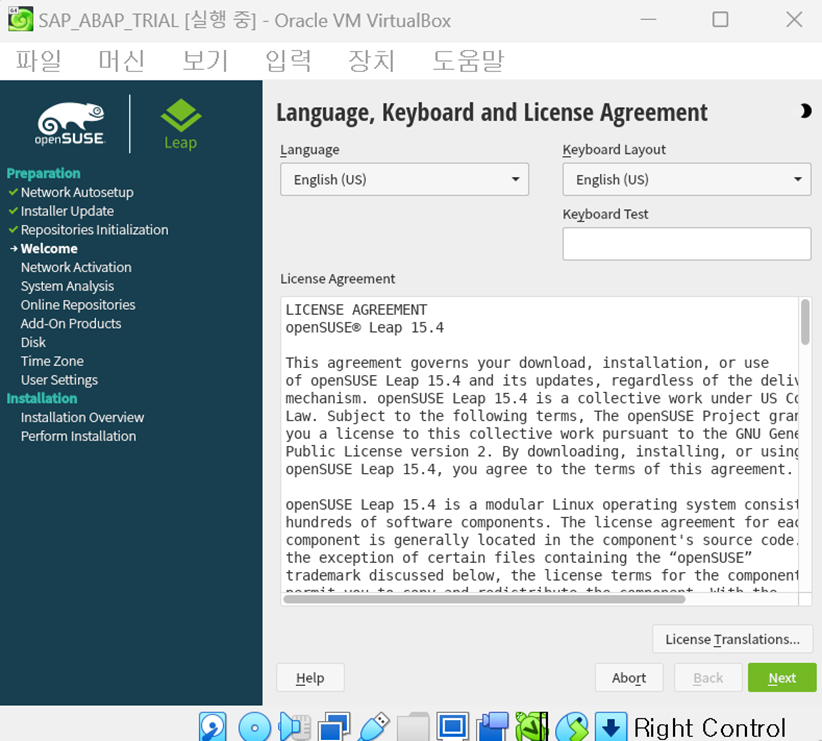The image size is (822, 741).
Task: Select Online Repositories step in sidebar
Action: (x=78, y=305)
